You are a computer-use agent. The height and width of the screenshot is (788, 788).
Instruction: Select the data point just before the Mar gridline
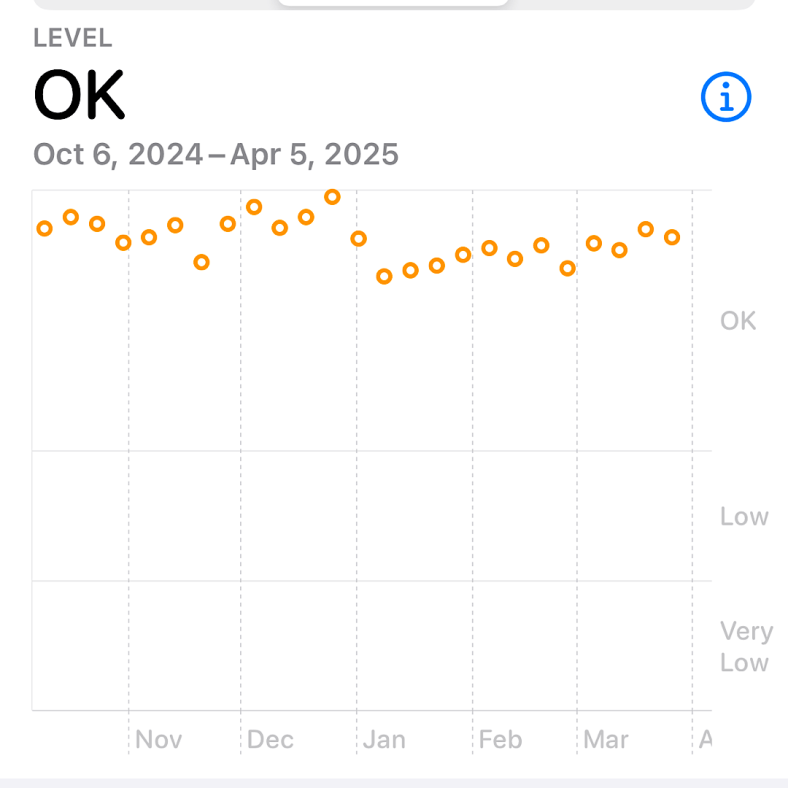pos(568,268)
